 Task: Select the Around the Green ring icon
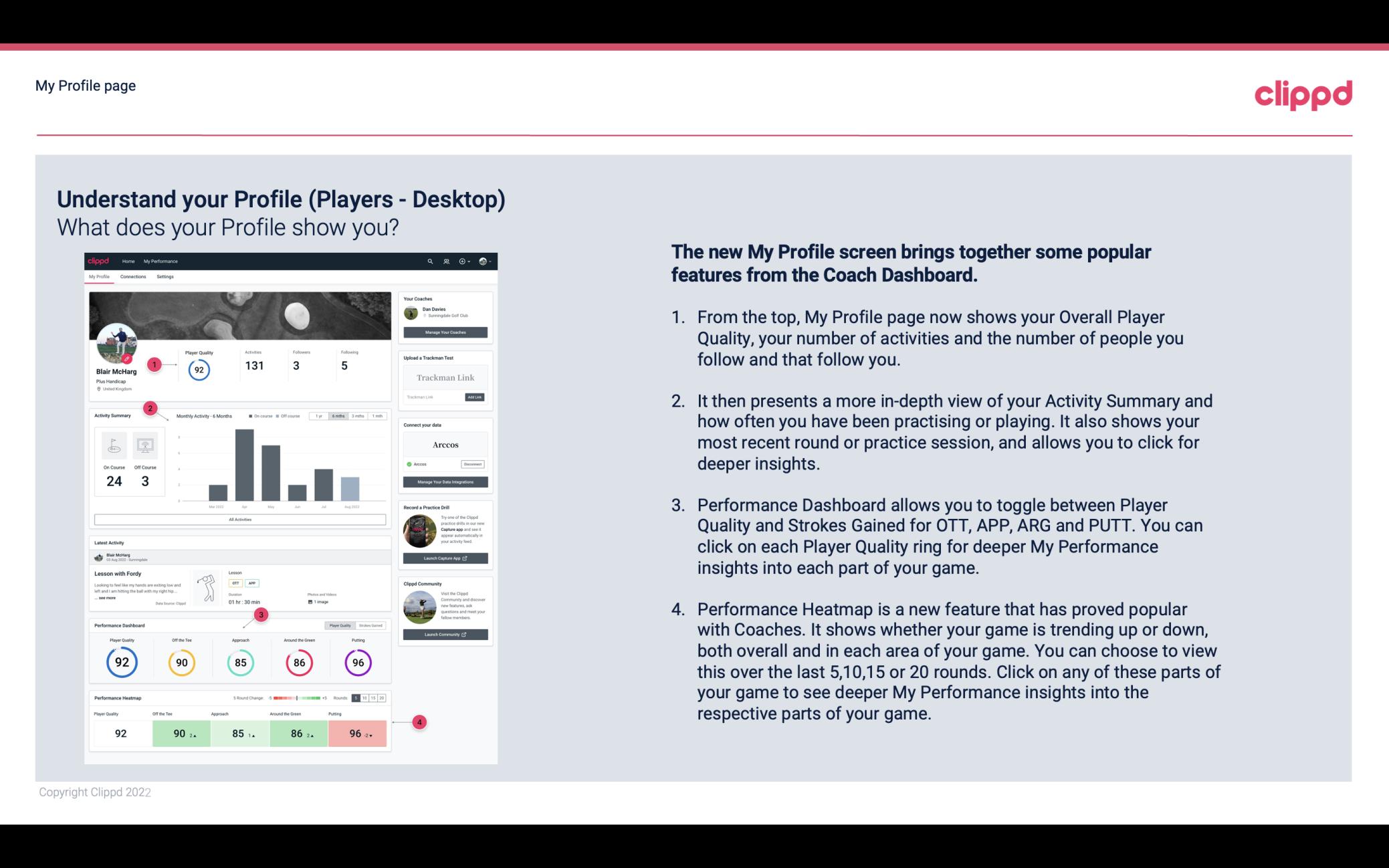click(x=299, y=661)
